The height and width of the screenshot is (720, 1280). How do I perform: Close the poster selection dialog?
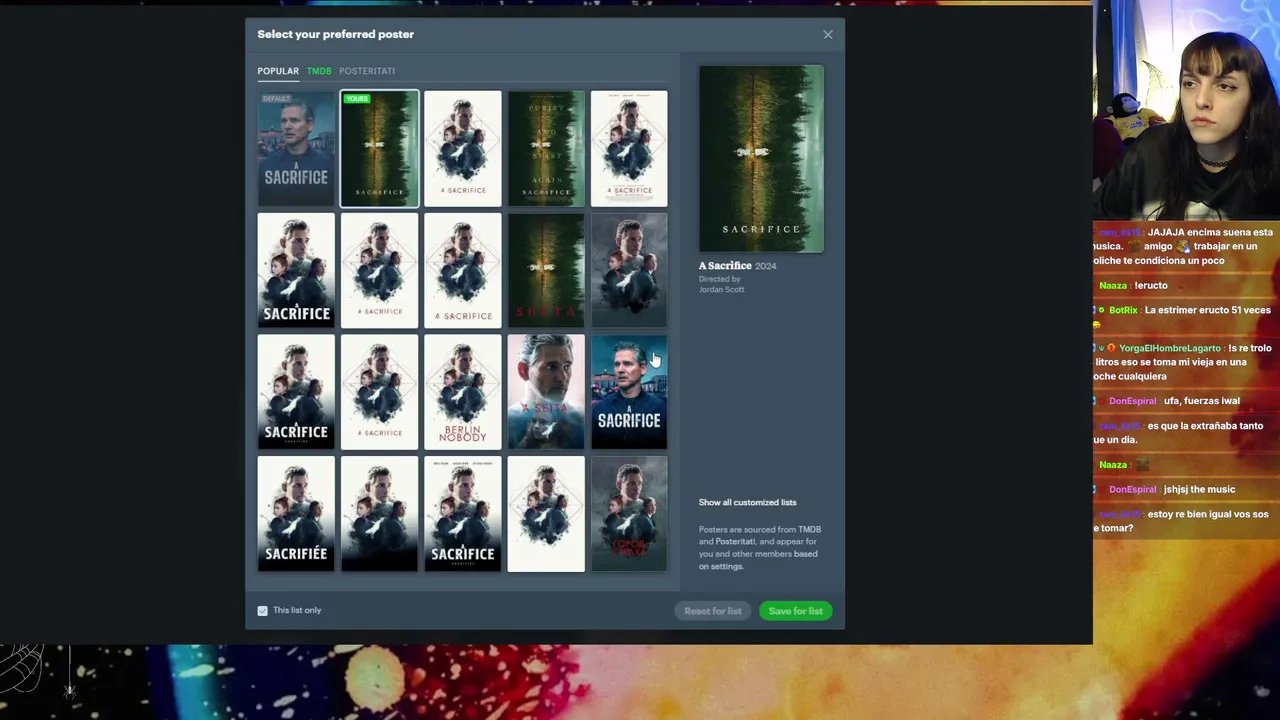pos(828,34)
